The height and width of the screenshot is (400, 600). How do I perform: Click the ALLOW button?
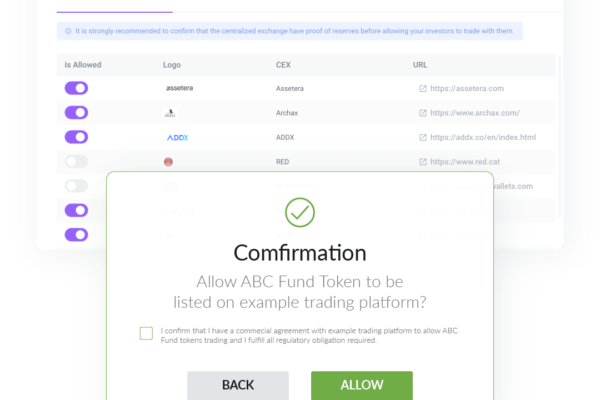(362, 385)
